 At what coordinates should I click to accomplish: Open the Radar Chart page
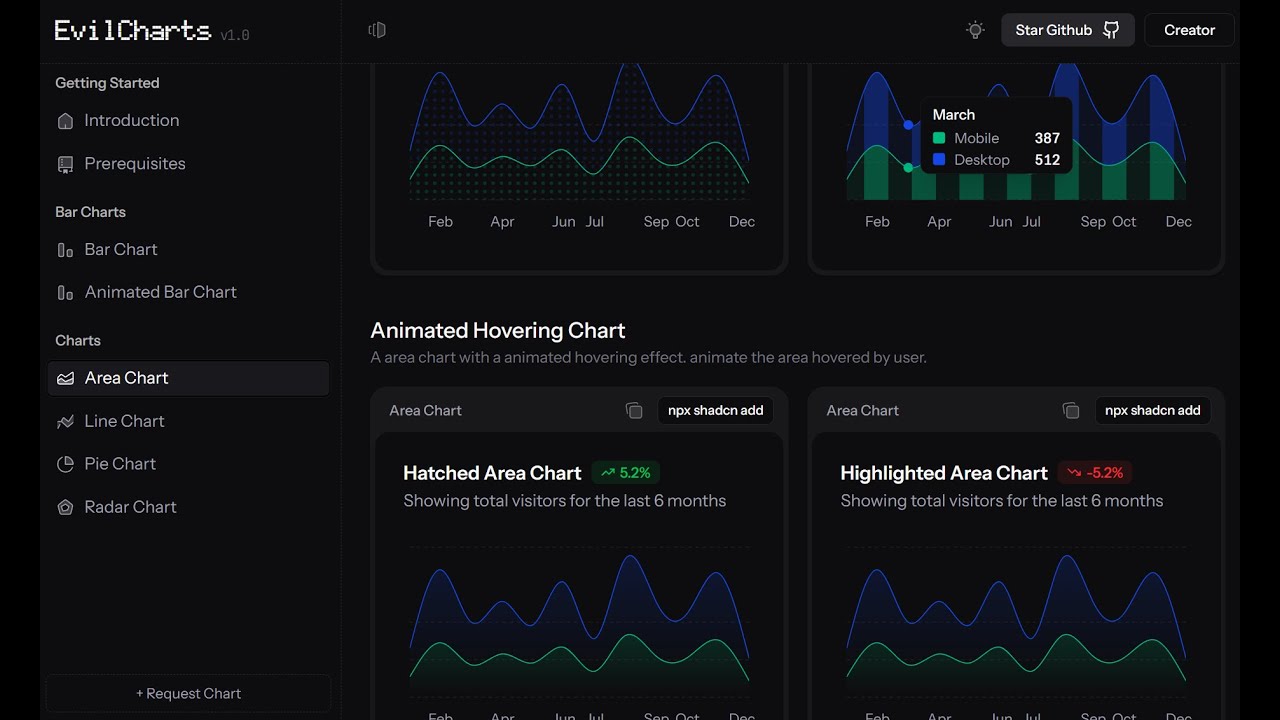[188, 507]
